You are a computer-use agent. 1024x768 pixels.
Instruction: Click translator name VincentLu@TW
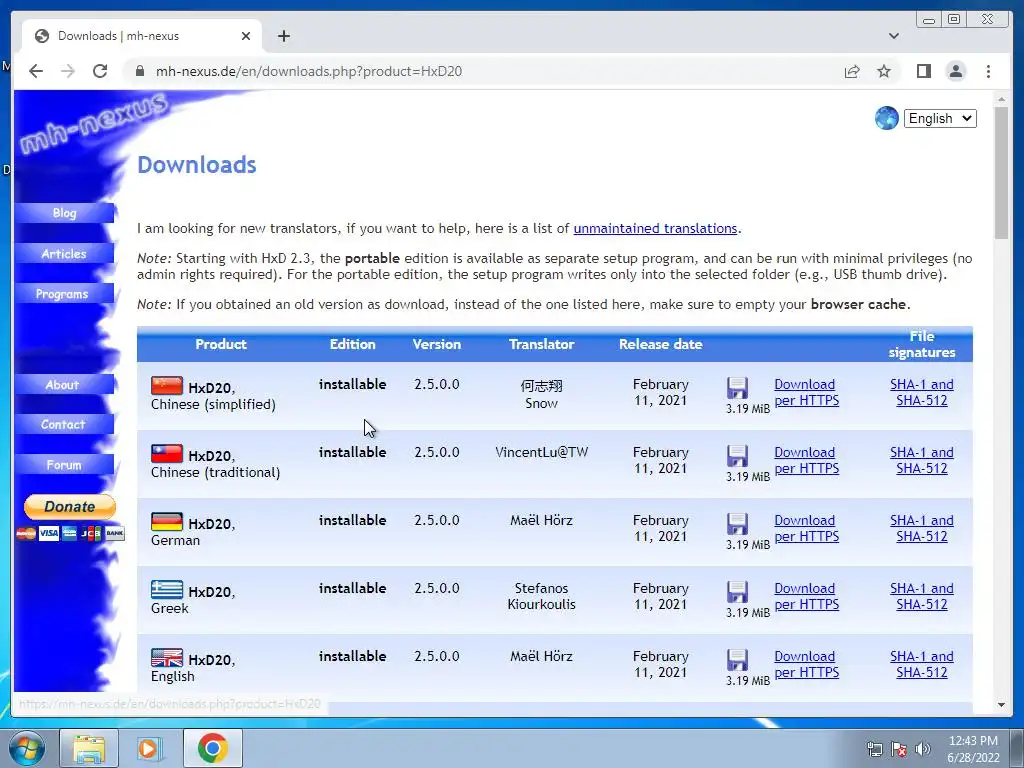pos(541,452)
